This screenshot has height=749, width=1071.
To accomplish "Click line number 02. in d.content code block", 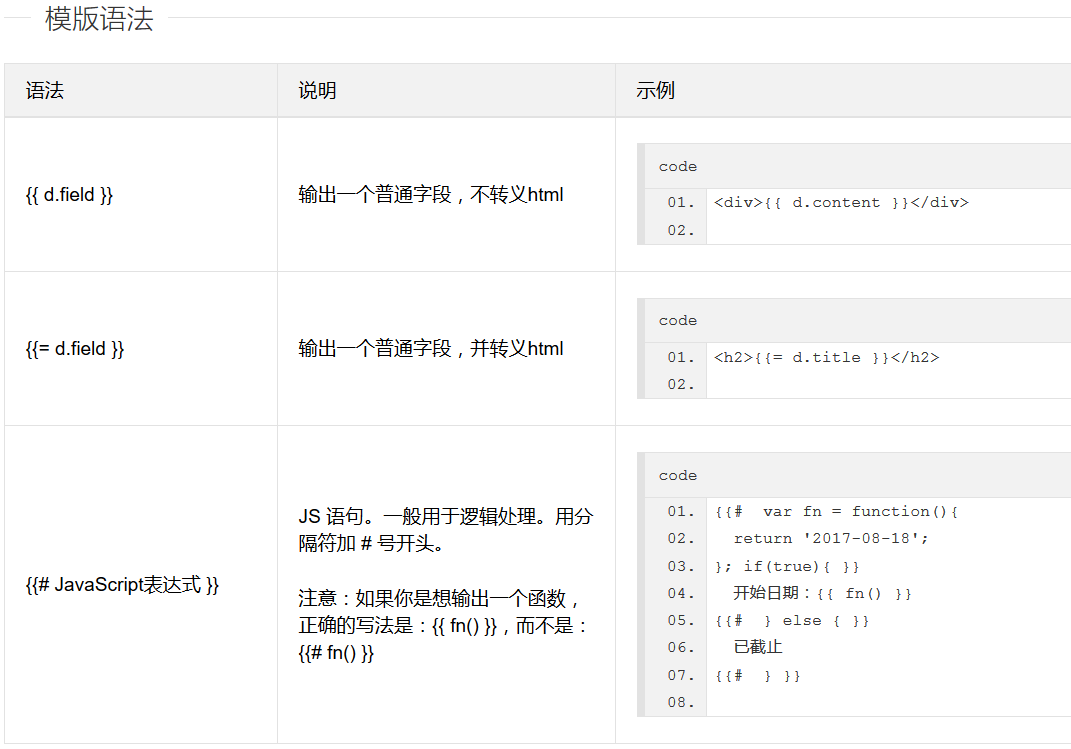I will [680, 231].
